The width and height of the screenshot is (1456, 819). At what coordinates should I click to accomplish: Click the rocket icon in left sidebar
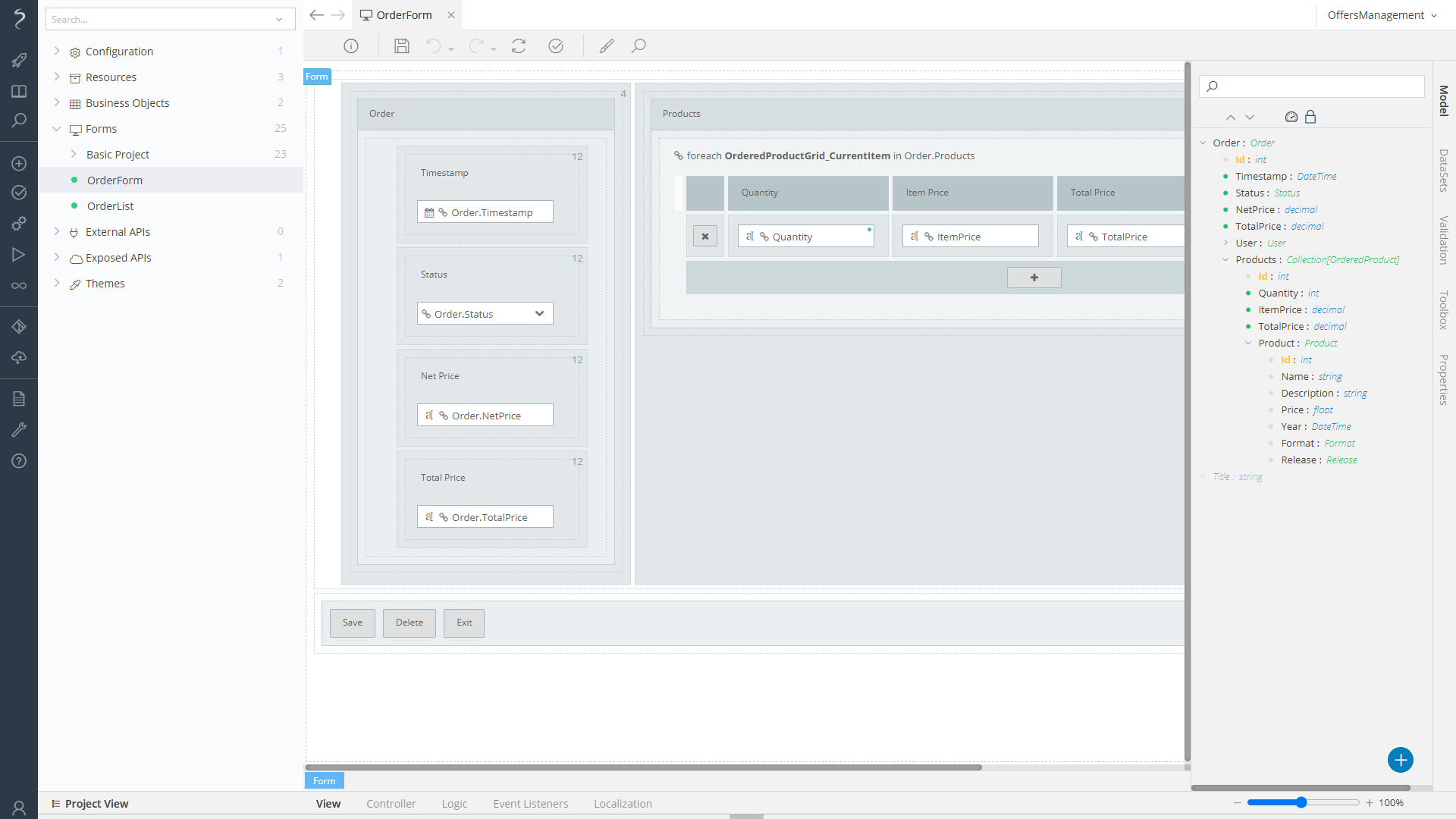click(x=19, y=60)
